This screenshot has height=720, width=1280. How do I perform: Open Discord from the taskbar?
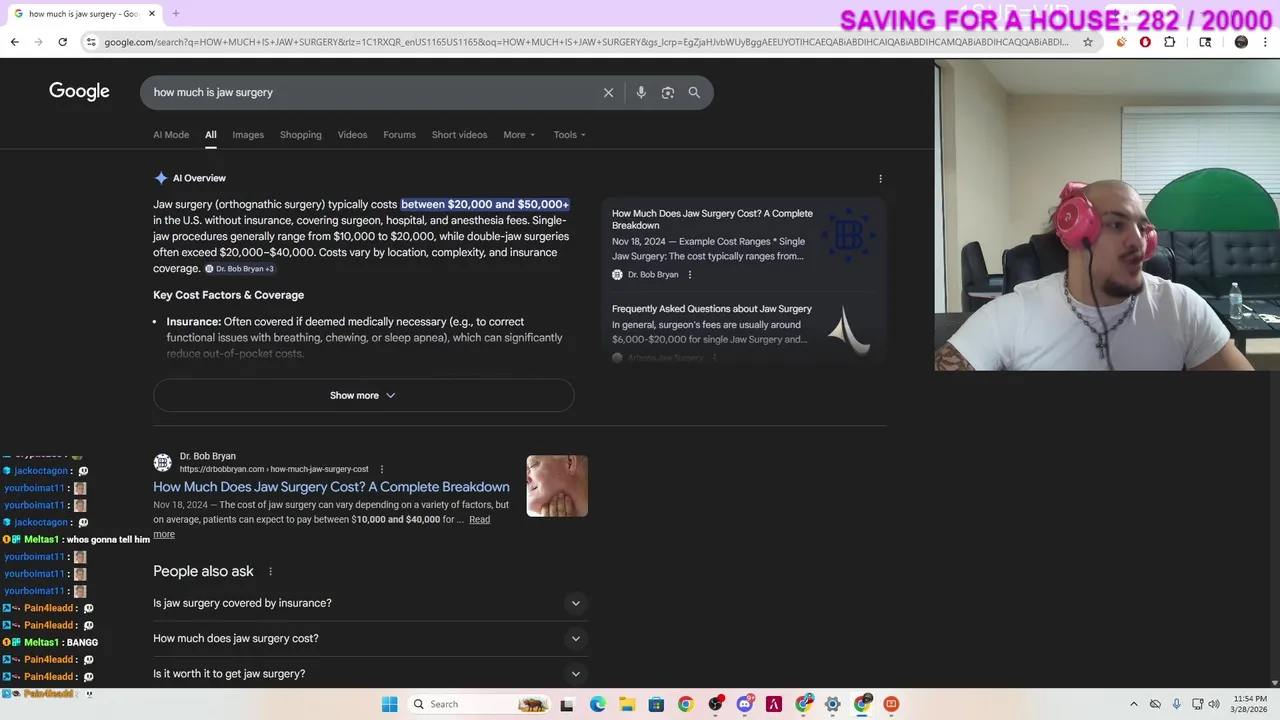(x=744, y=704)
